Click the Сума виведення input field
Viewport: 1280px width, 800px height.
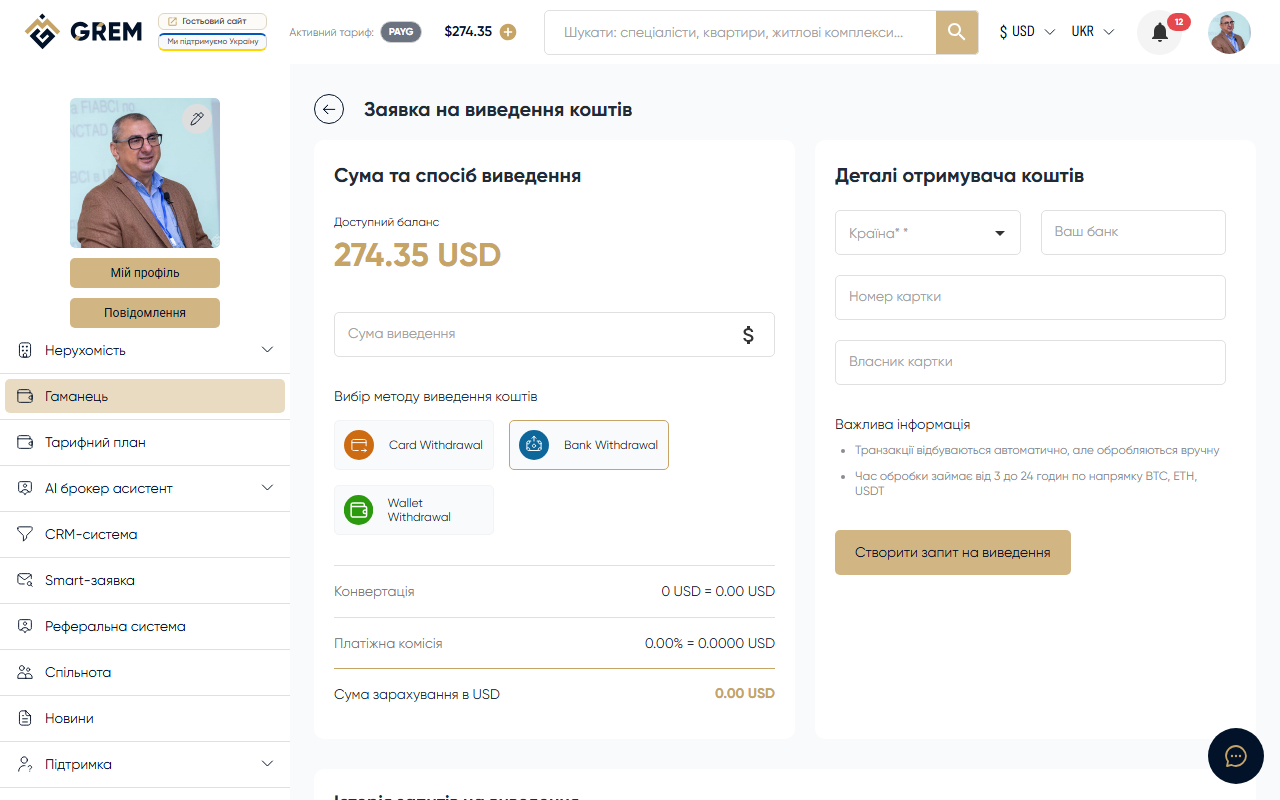coord(540,334)
